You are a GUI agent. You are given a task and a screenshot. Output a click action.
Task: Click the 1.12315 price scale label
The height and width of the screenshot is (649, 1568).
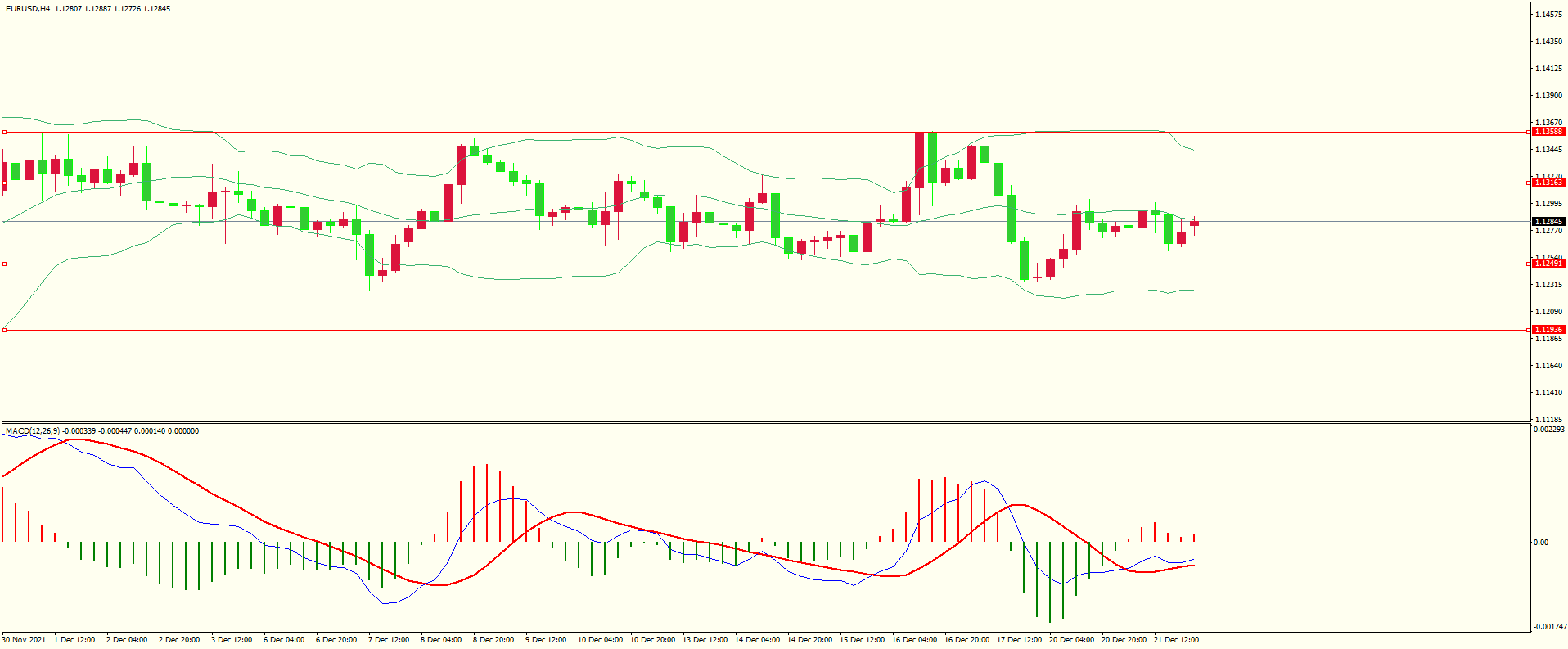coord(1548,285)
